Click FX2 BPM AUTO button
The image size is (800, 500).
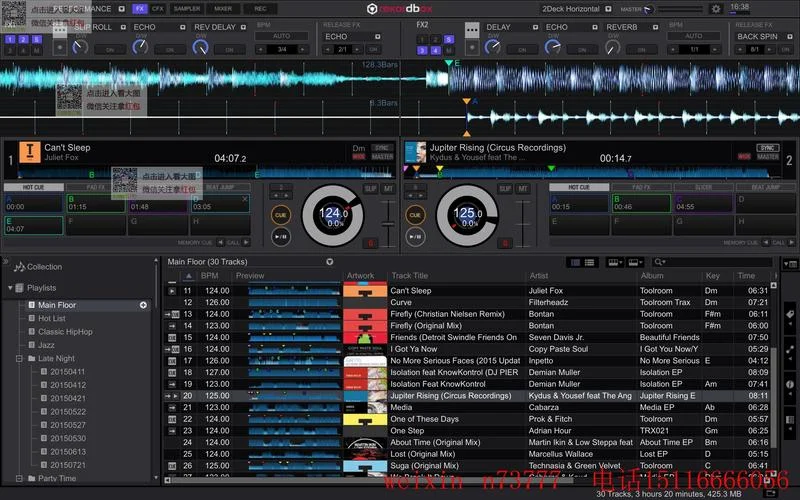coord(694,36)
